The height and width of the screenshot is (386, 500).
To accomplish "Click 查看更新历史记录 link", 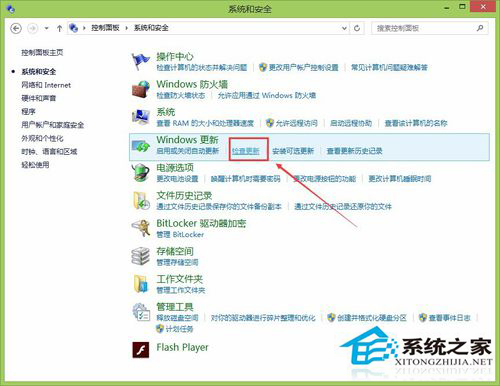I will [x=354, y=151].
